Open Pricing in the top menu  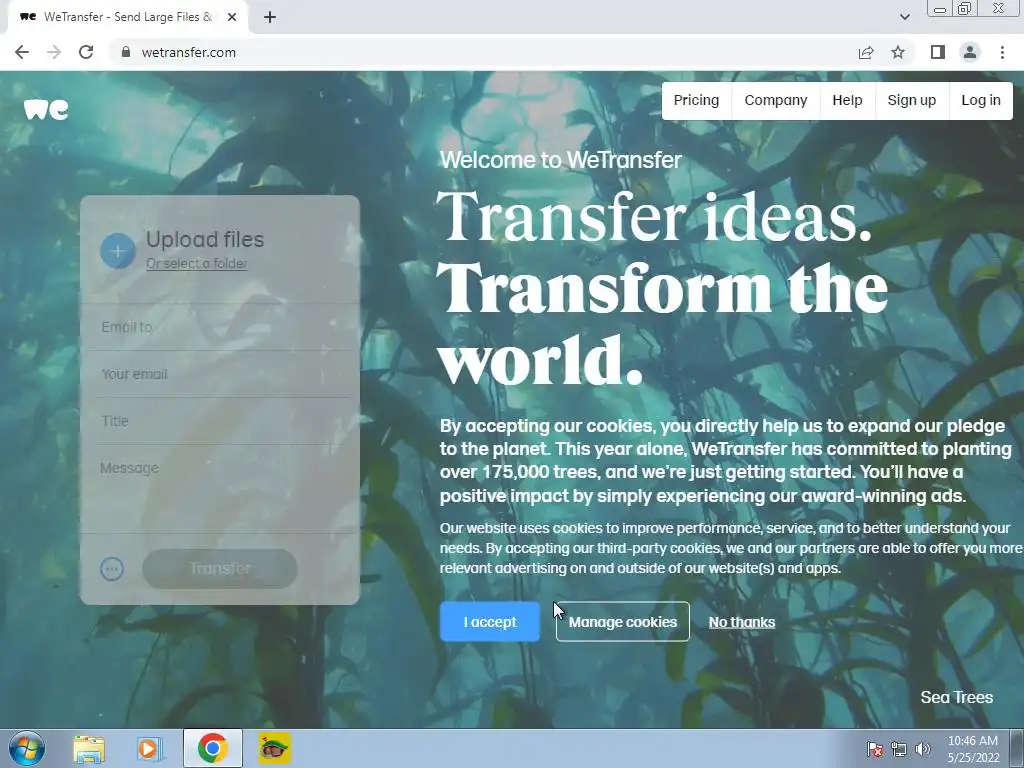coord(696,101)
